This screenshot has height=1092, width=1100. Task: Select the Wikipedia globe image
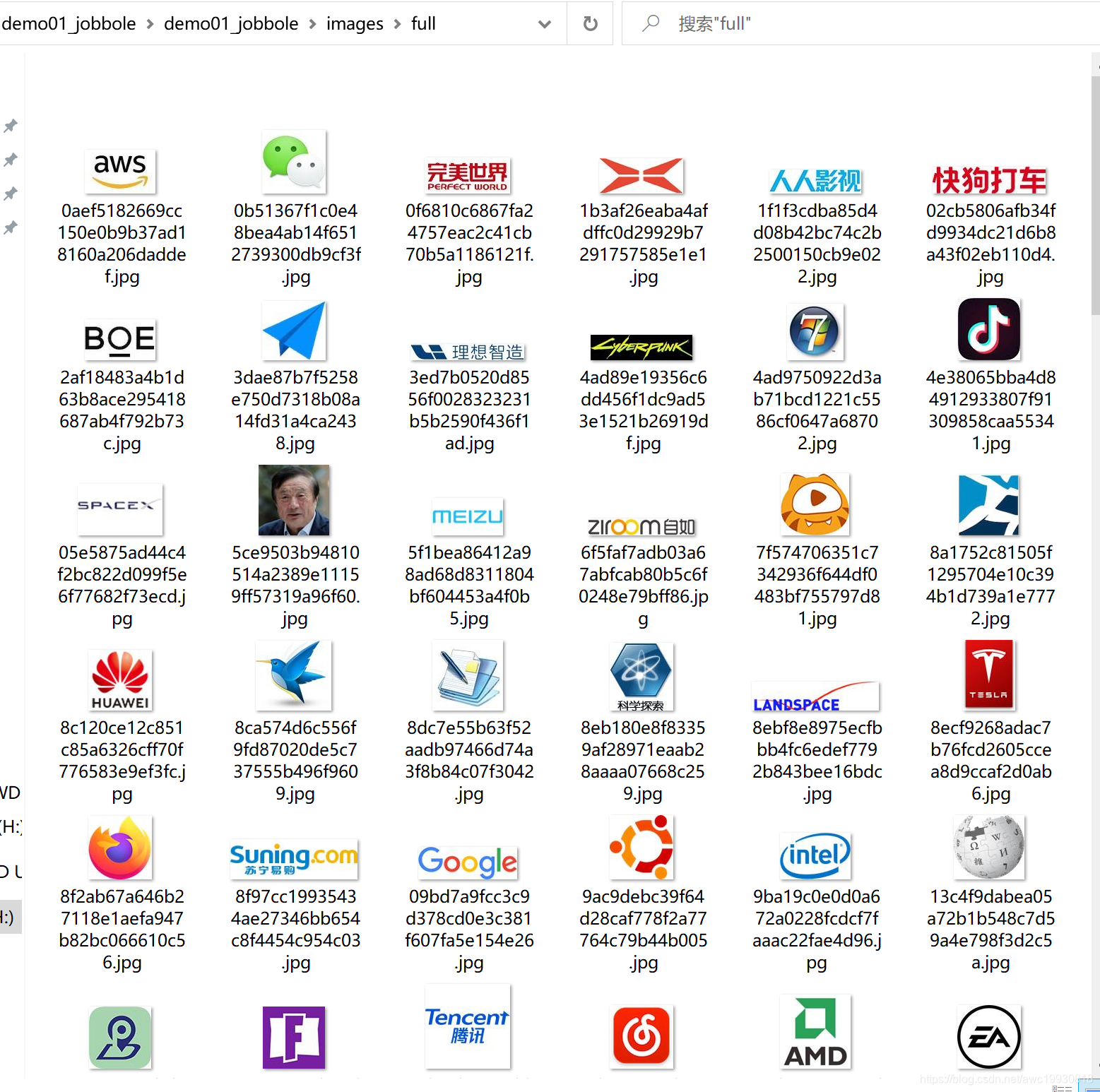[989, 847]
